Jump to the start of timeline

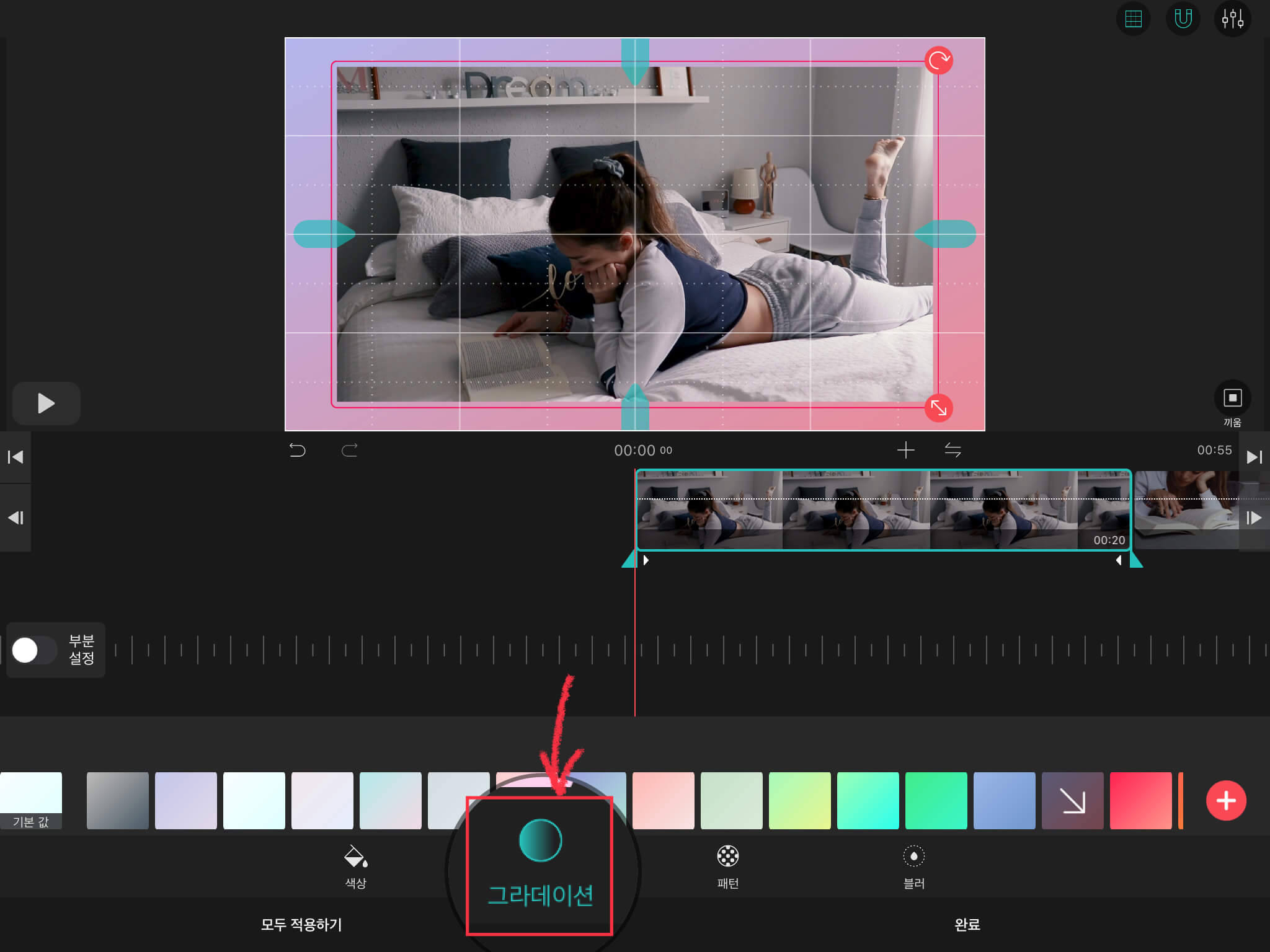click(x=16, y=457)
